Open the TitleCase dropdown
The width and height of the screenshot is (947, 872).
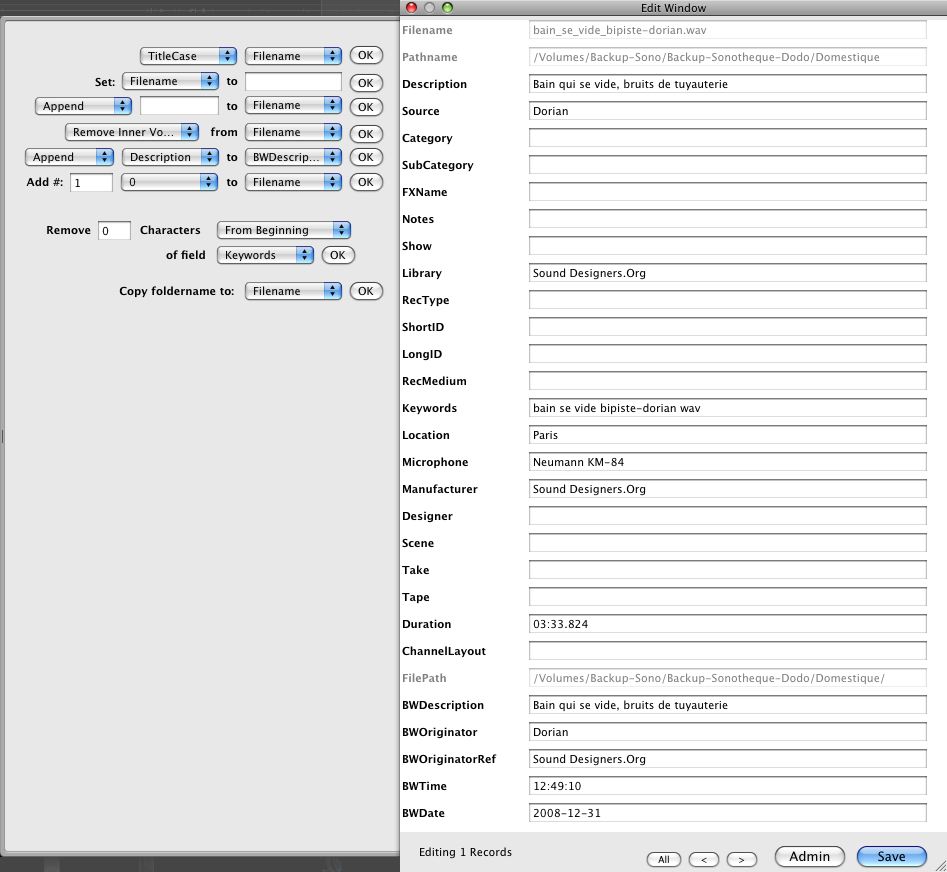188,56
